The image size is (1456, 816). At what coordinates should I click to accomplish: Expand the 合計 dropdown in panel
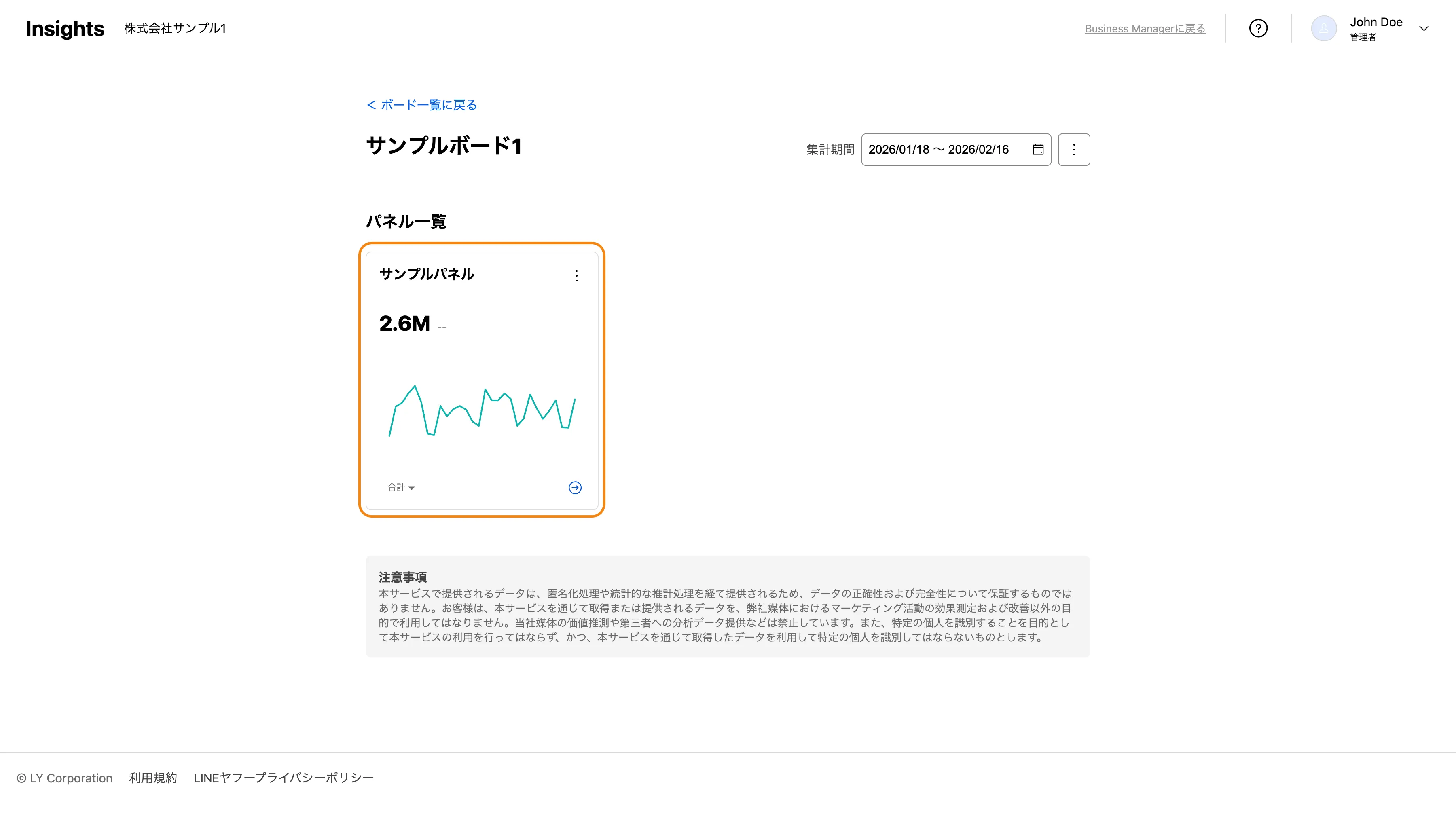click(401, 488)
